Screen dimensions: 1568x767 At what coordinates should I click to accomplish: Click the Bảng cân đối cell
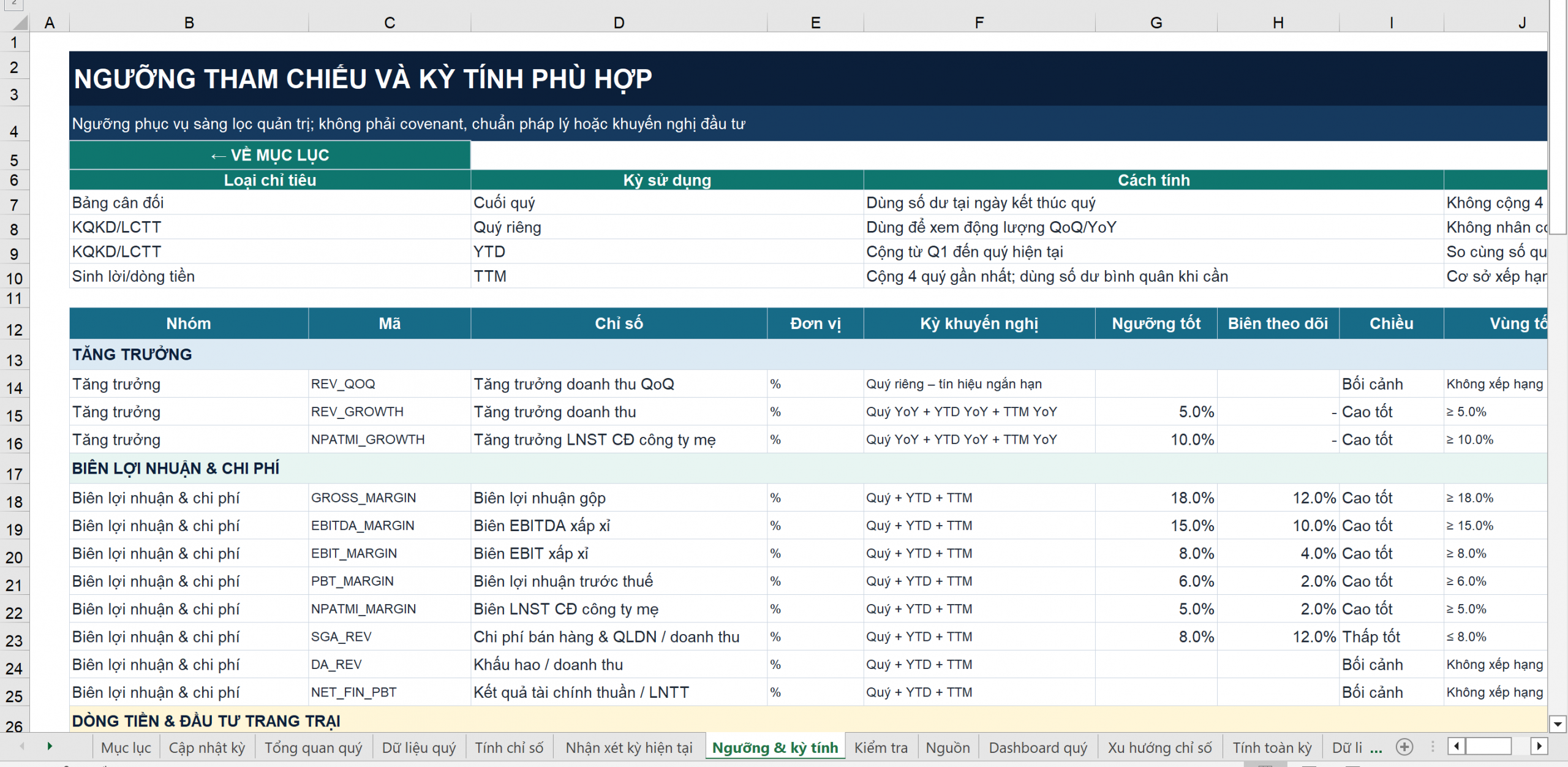269,203
